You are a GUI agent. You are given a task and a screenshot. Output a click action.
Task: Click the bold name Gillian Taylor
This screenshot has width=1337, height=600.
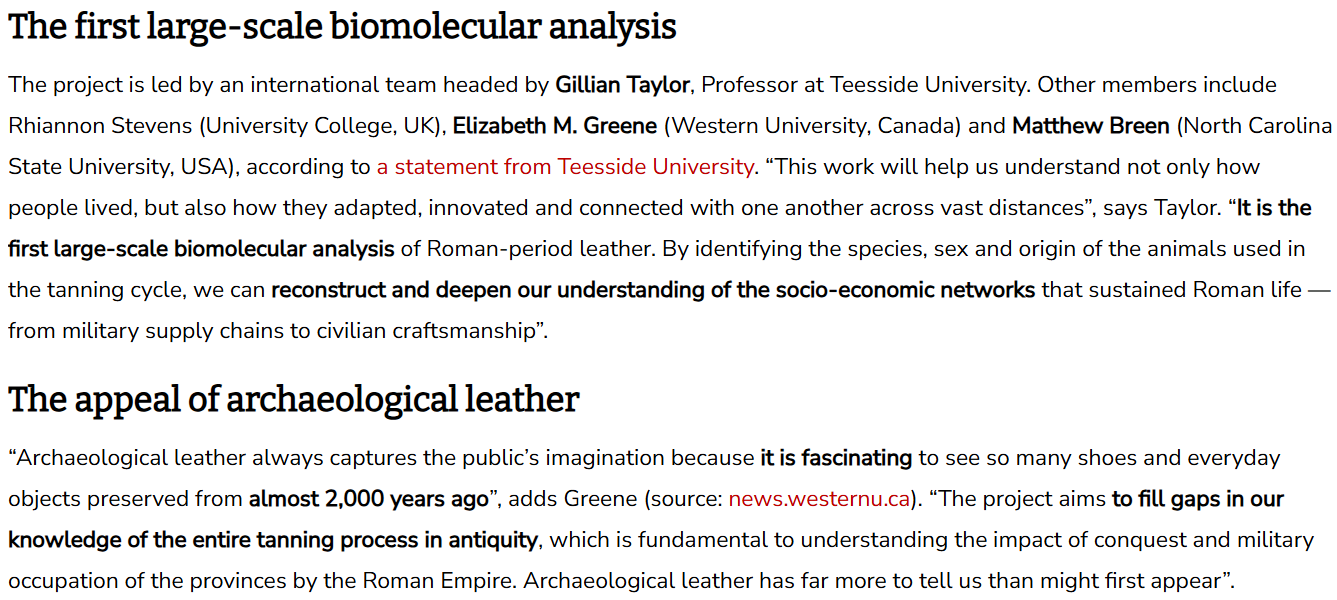tap(622, 85)
